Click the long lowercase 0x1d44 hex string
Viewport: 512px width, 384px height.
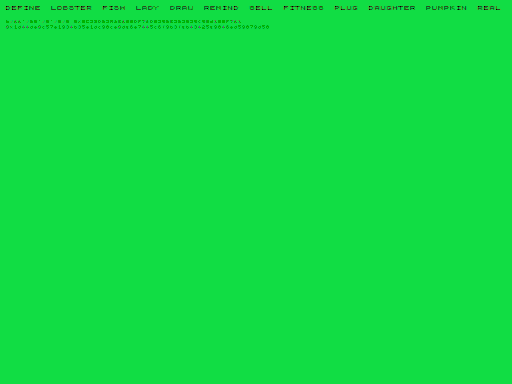[x=137, y=27]
